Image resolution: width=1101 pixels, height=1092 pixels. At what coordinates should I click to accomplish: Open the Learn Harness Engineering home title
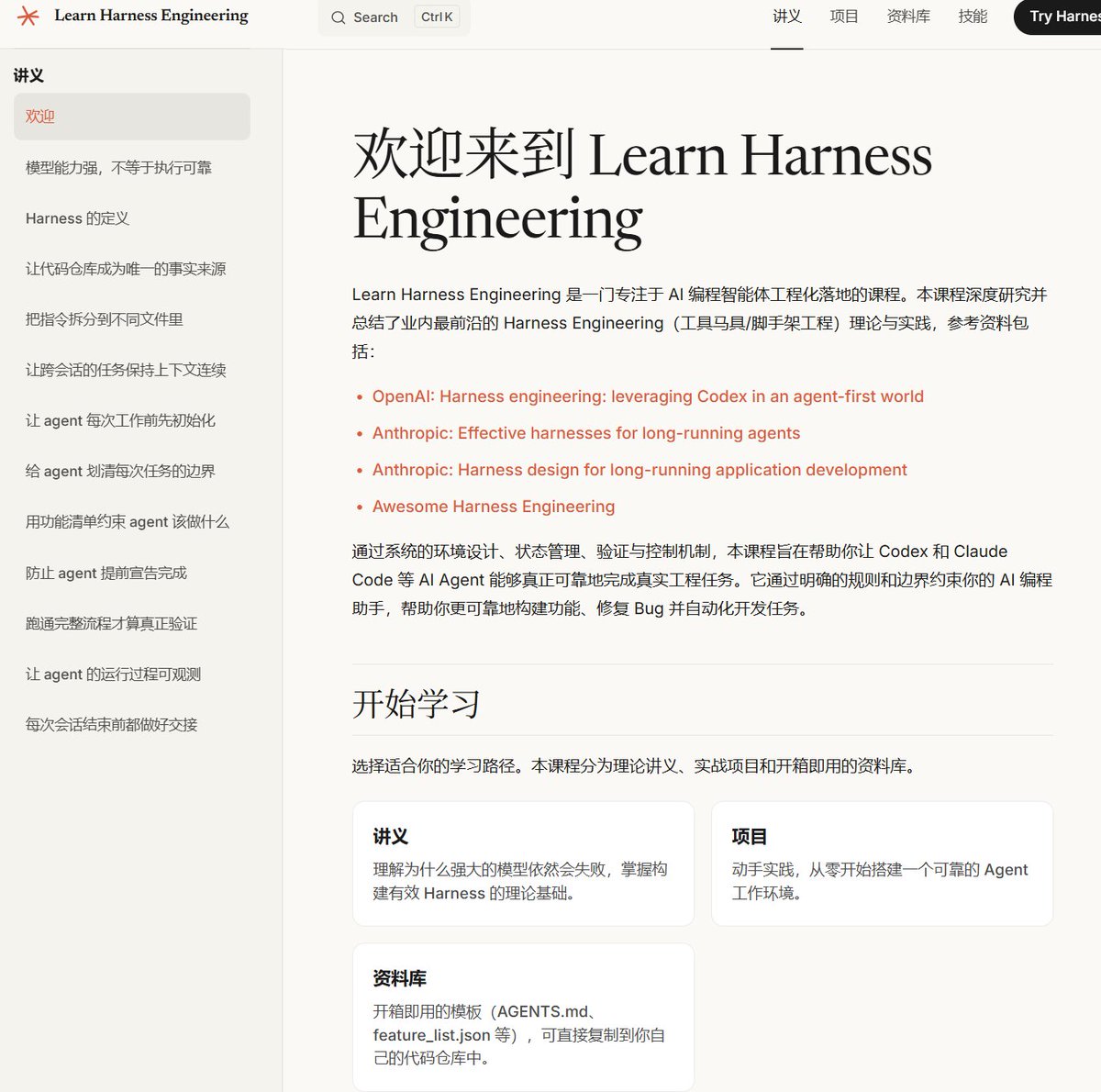coord(151,16)
